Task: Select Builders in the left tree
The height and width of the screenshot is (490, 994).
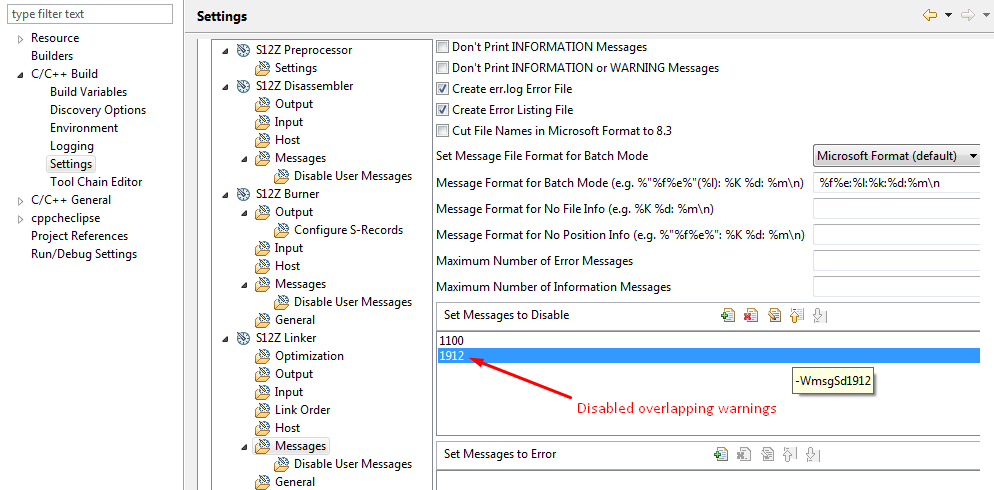Action: point(52,56)
